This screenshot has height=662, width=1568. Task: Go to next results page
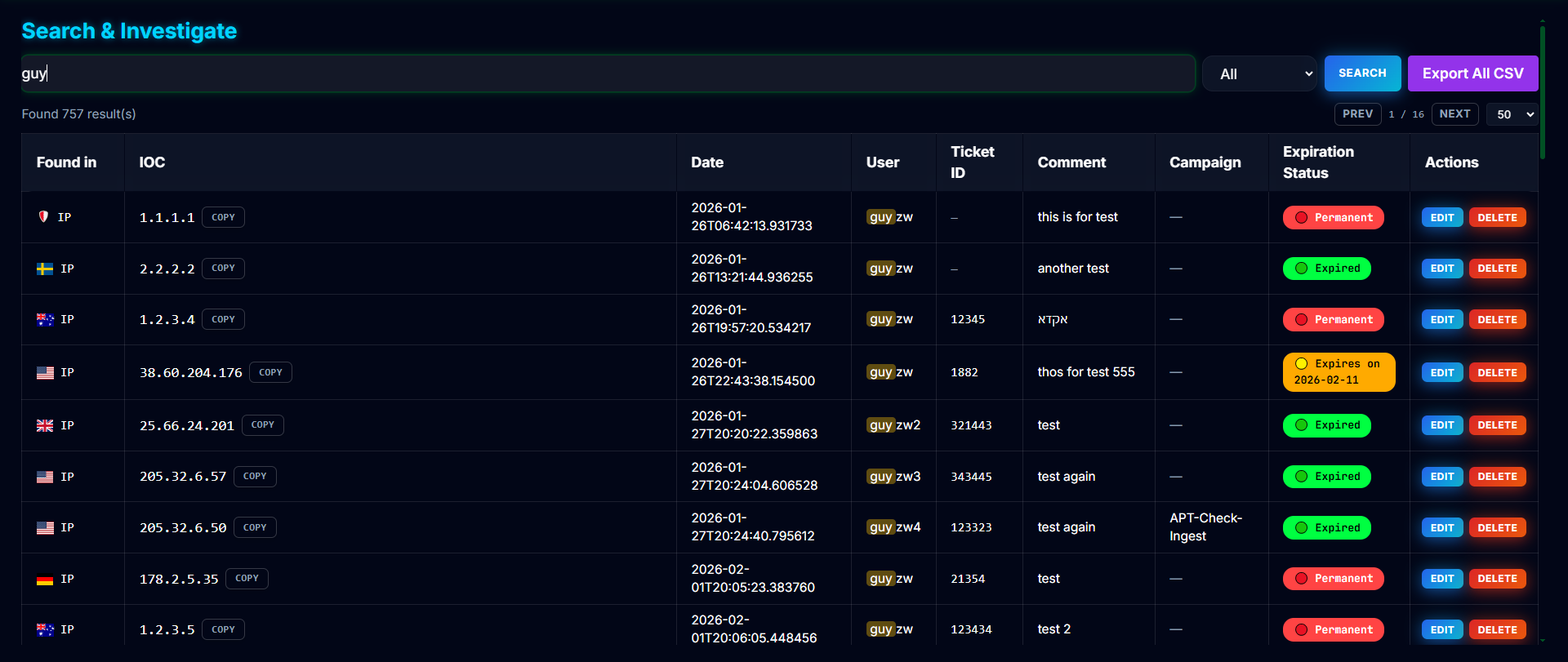coord(1454,114)
